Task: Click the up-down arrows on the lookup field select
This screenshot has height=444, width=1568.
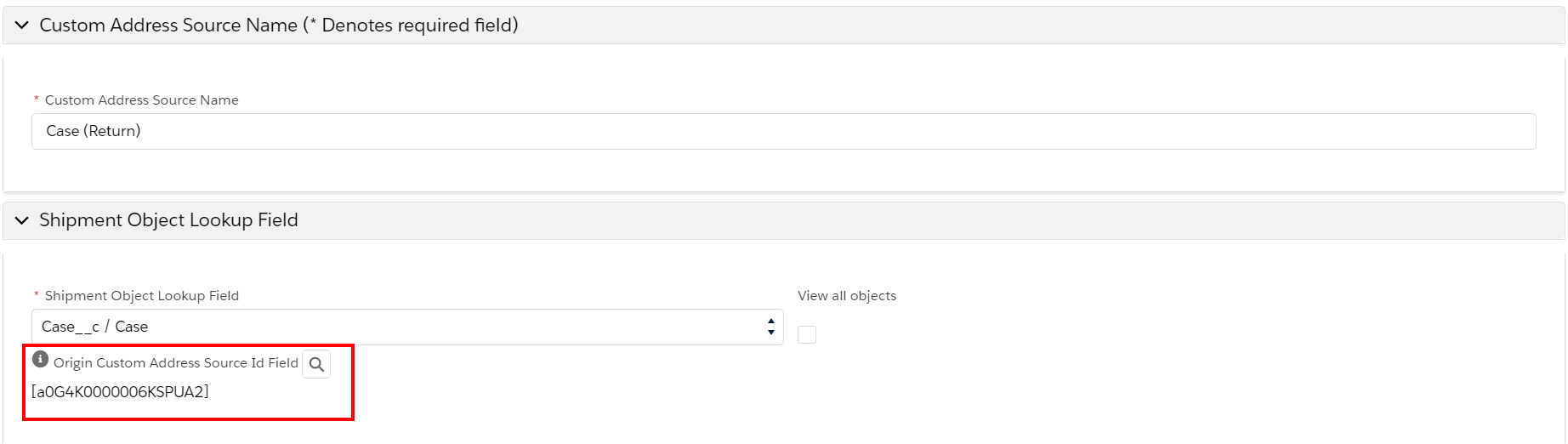Action: (770, 327)
